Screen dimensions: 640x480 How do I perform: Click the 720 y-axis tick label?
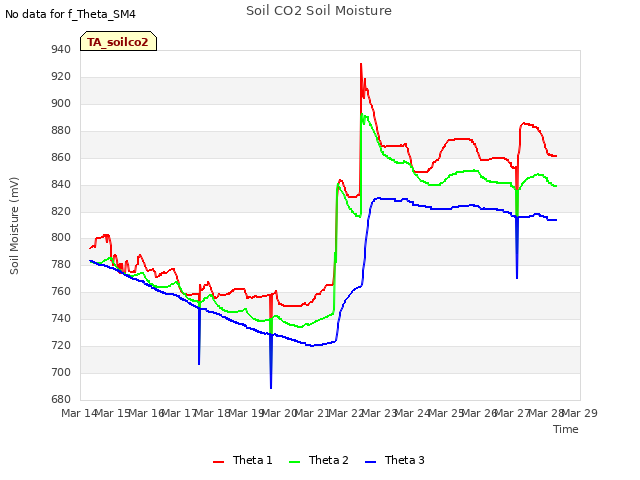coord(61,345)
